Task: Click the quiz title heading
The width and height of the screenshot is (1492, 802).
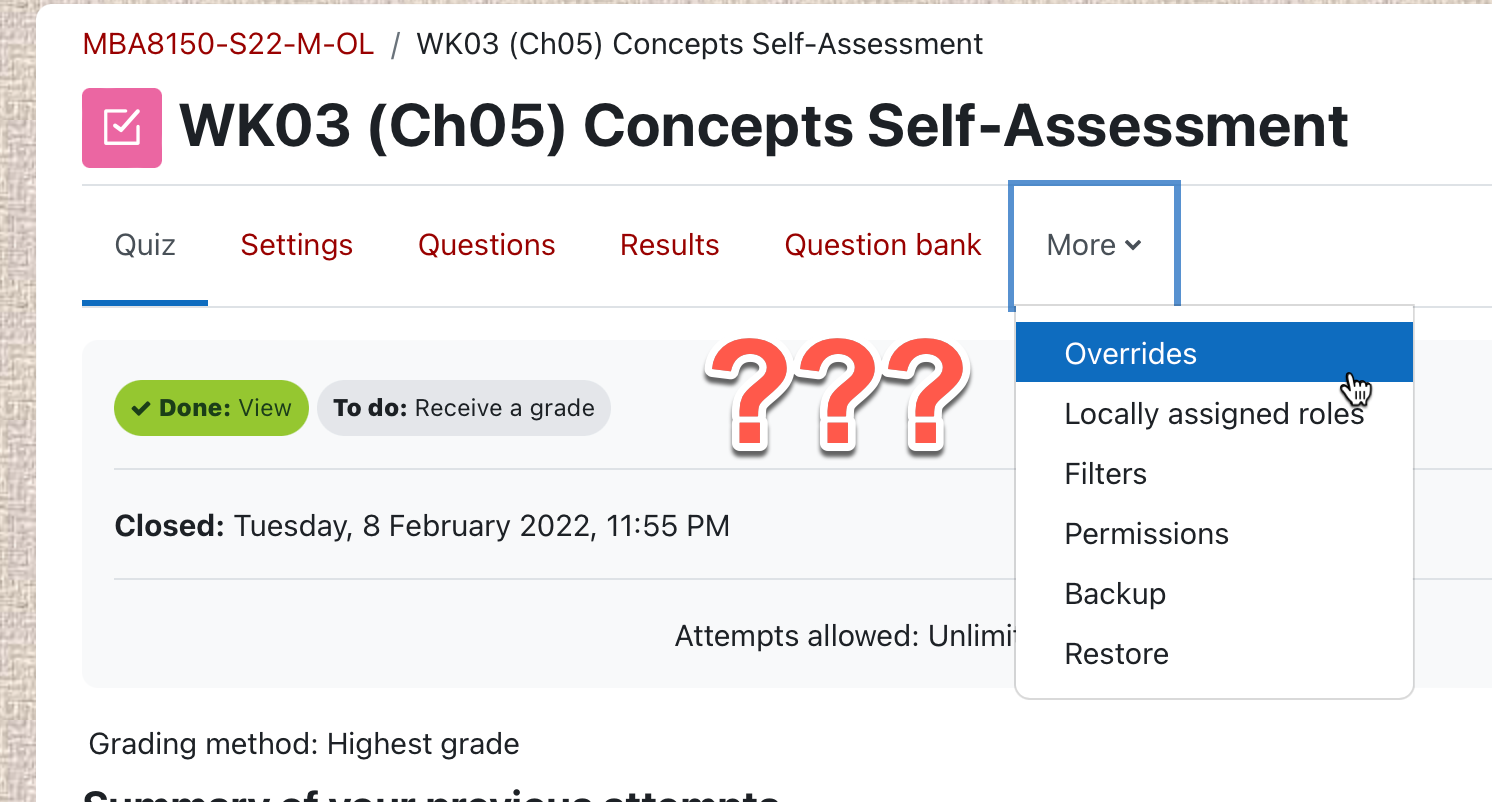Action: tap(764, 127)
